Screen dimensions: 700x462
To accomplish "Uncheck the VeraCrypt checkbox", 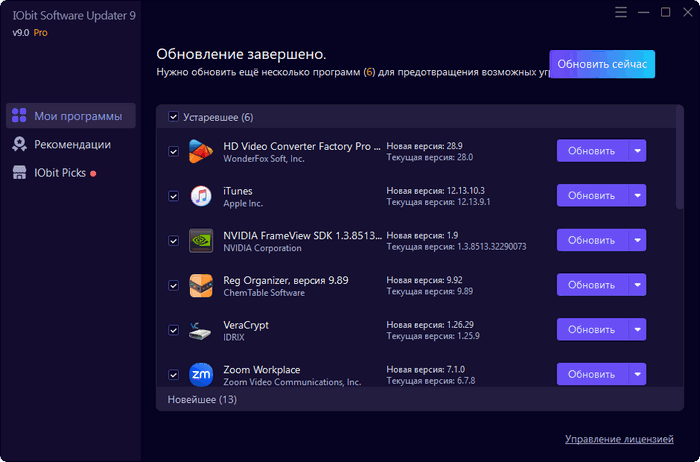I will click(173, 330).
